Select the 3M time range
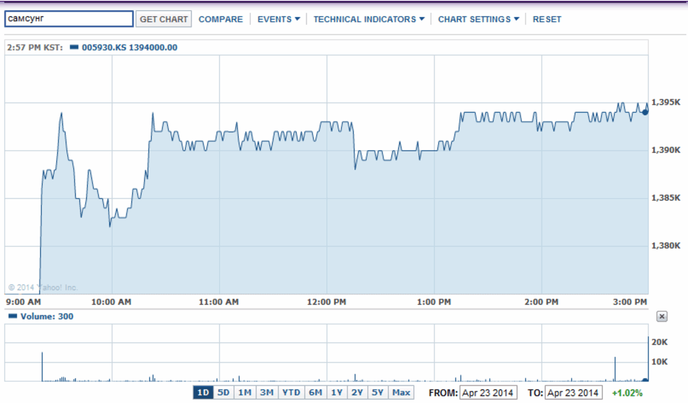Viewport: 688px width, 403px height. coord(266,392)
